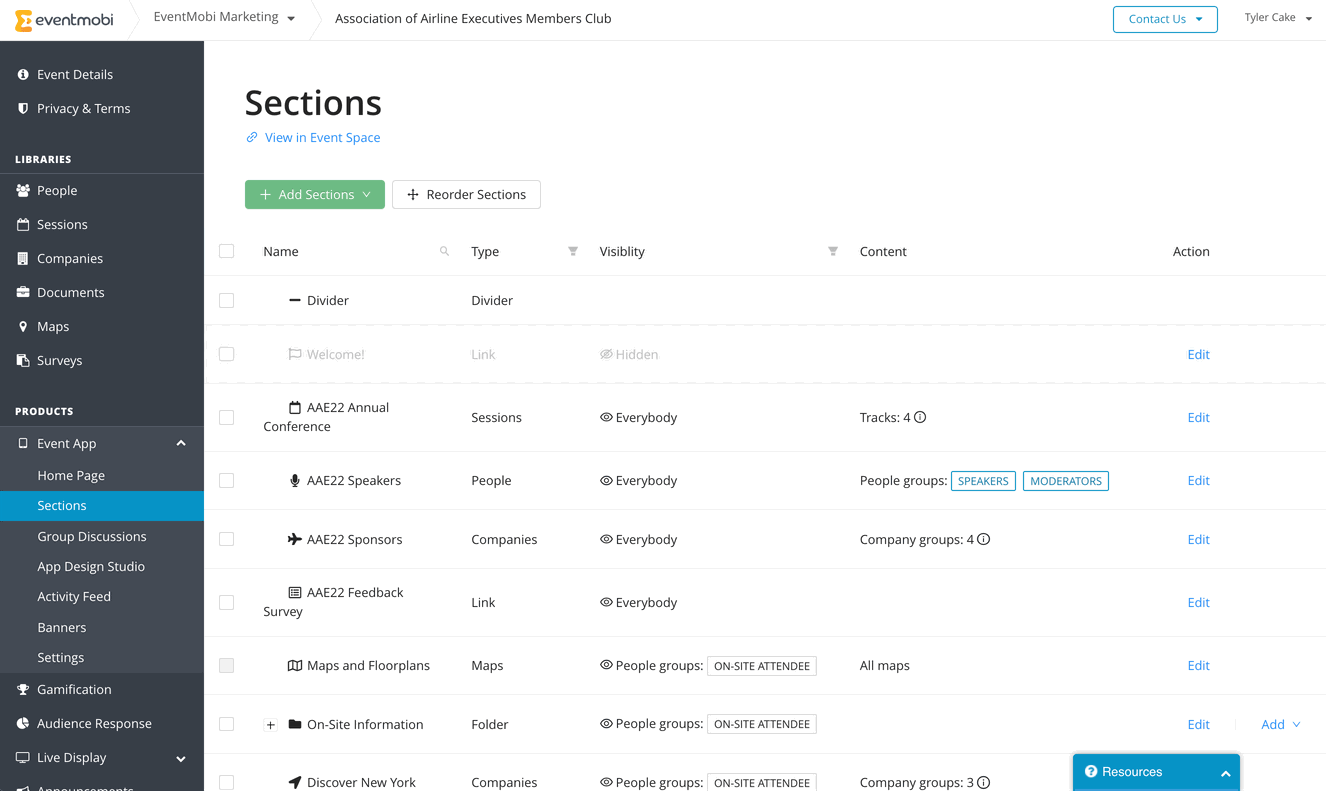Toggle the select-all checkbox in table header
The image size is (1326, 791).
(x=227, y=251)
